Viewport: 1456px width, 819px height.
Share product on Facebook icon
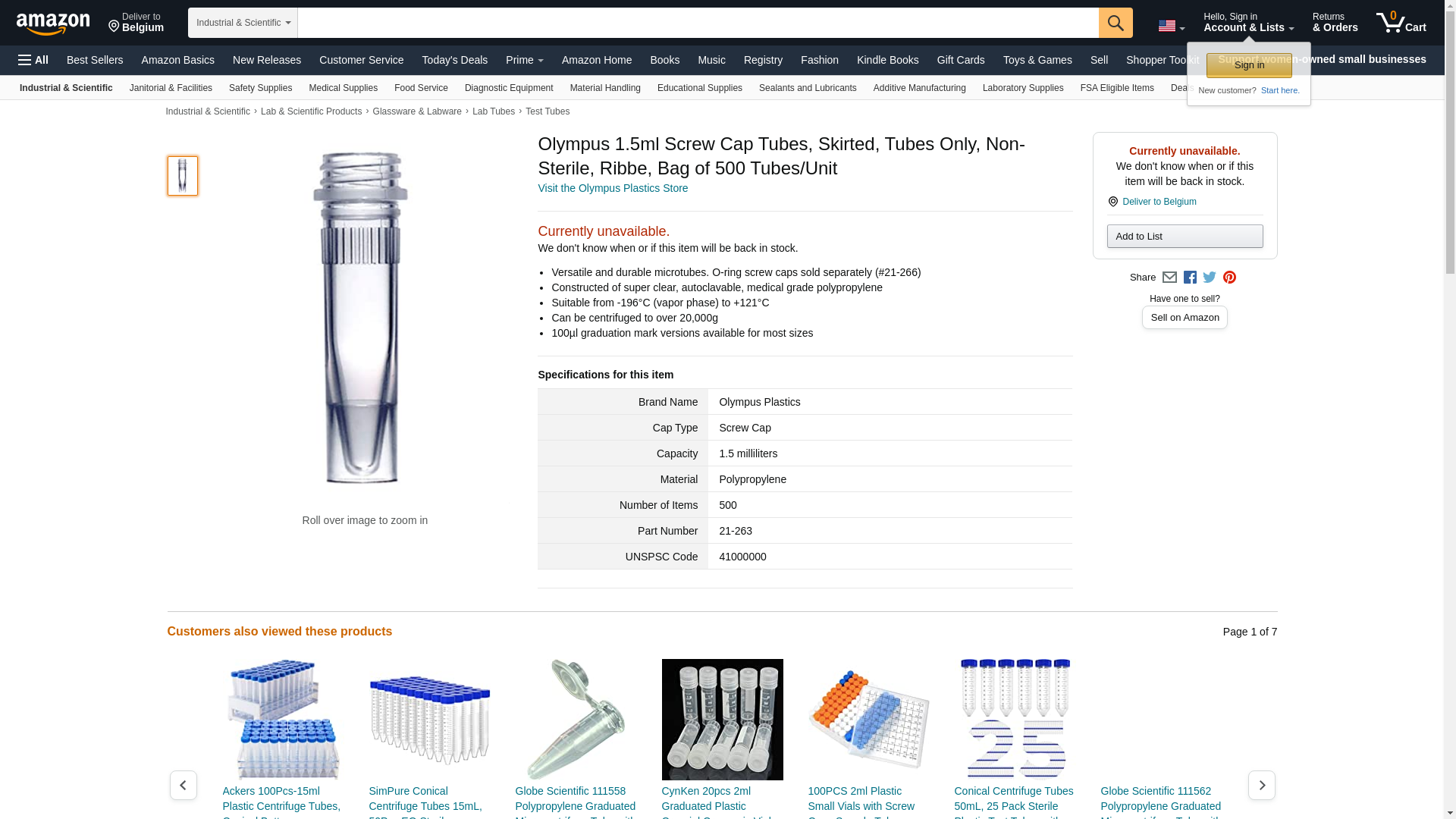pyautogui.click(x=1190, y=278)
